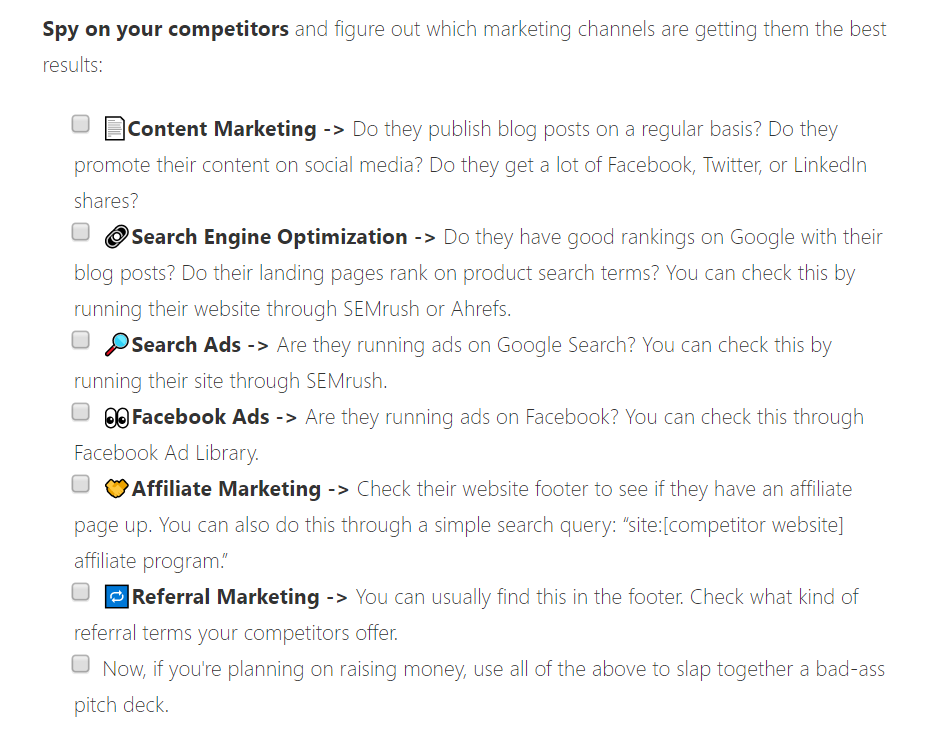Tick the checkbox beside the pitch deck item

(80, 663)
